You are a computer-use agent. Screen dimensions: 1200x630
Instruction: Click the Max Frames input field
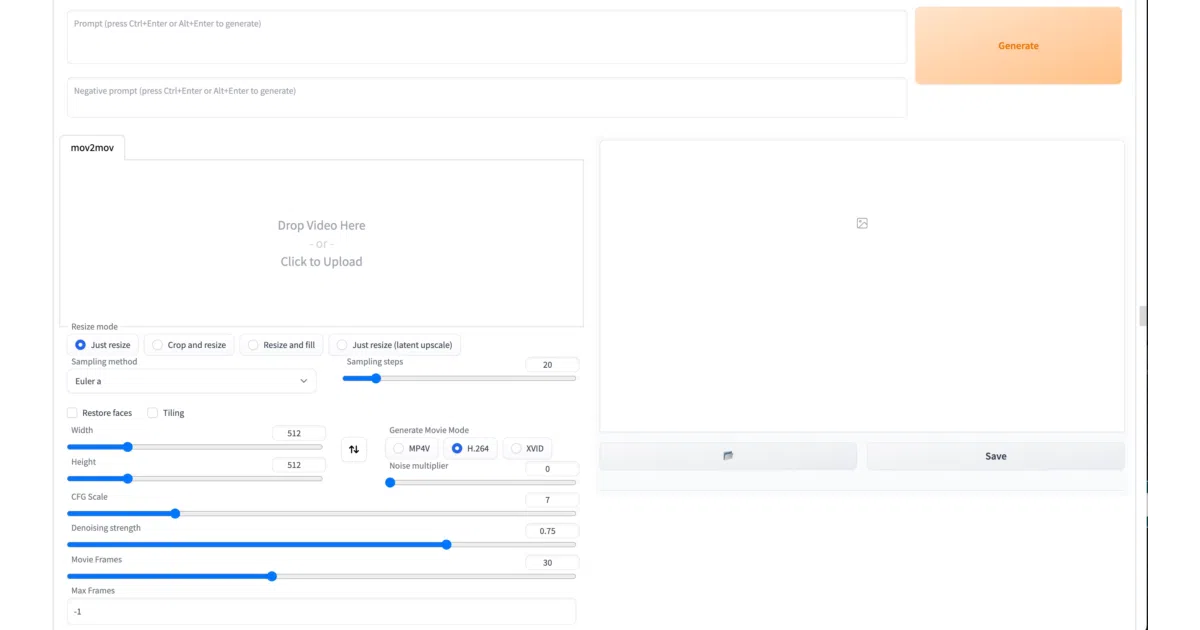pyautogui.click(x=321, y=611)
